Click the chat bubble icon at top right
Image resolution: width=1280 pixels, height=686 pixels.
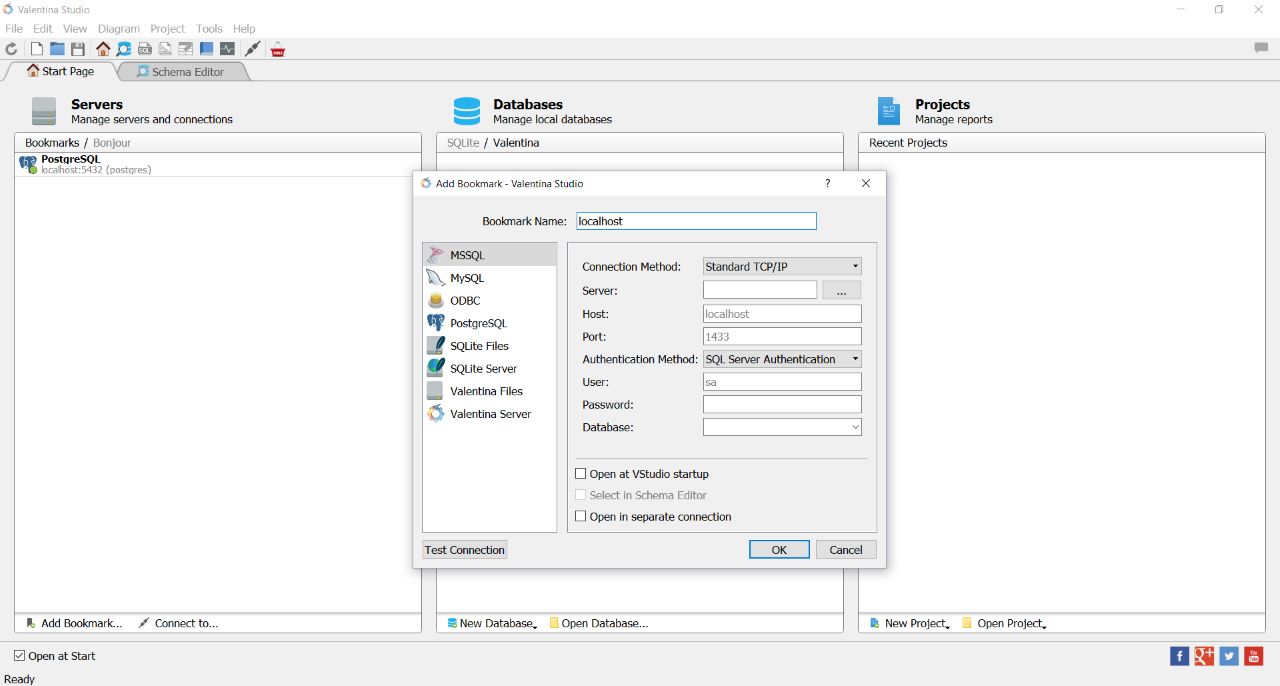[x=1261, y=48]
